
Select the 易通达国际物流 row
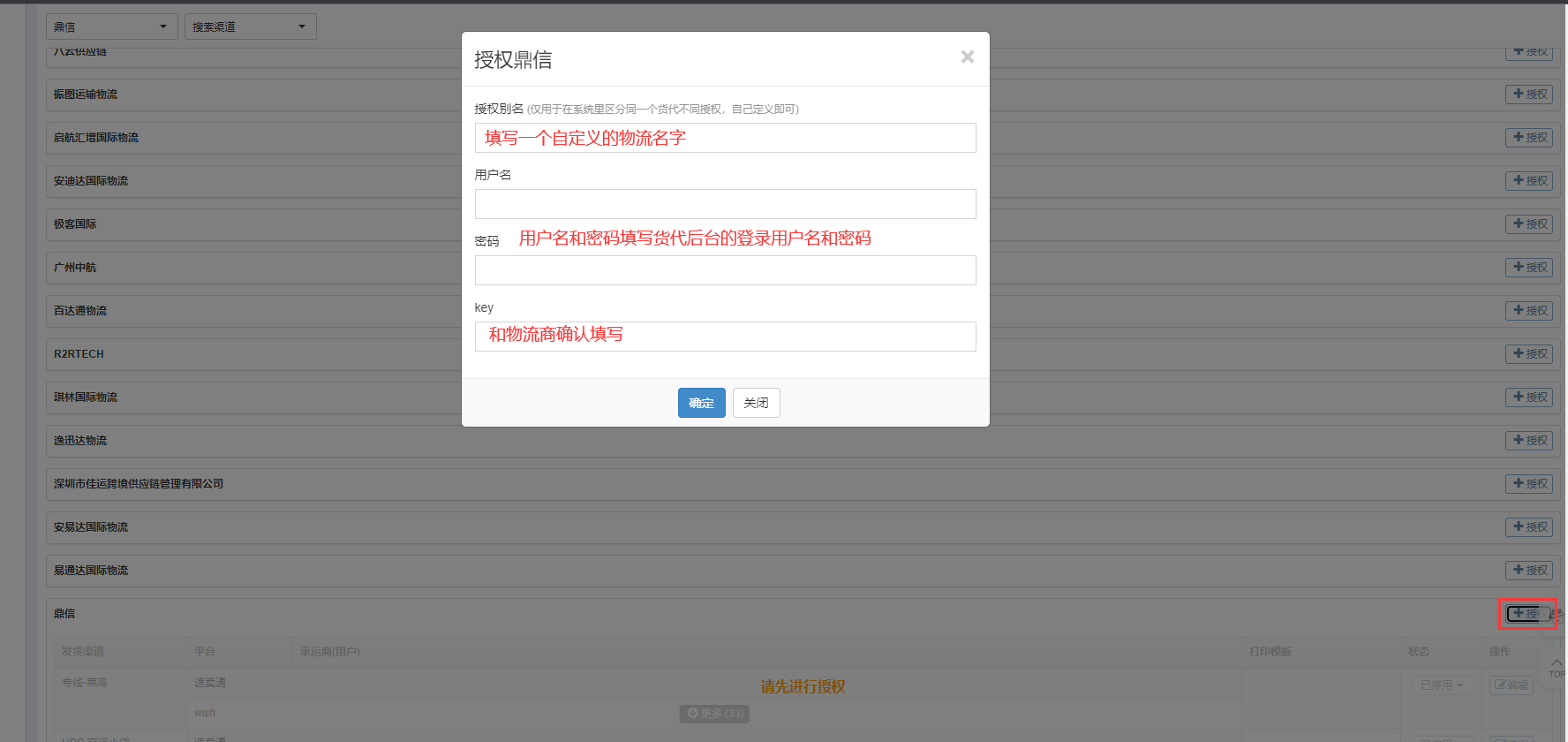(x=803, y=570)
